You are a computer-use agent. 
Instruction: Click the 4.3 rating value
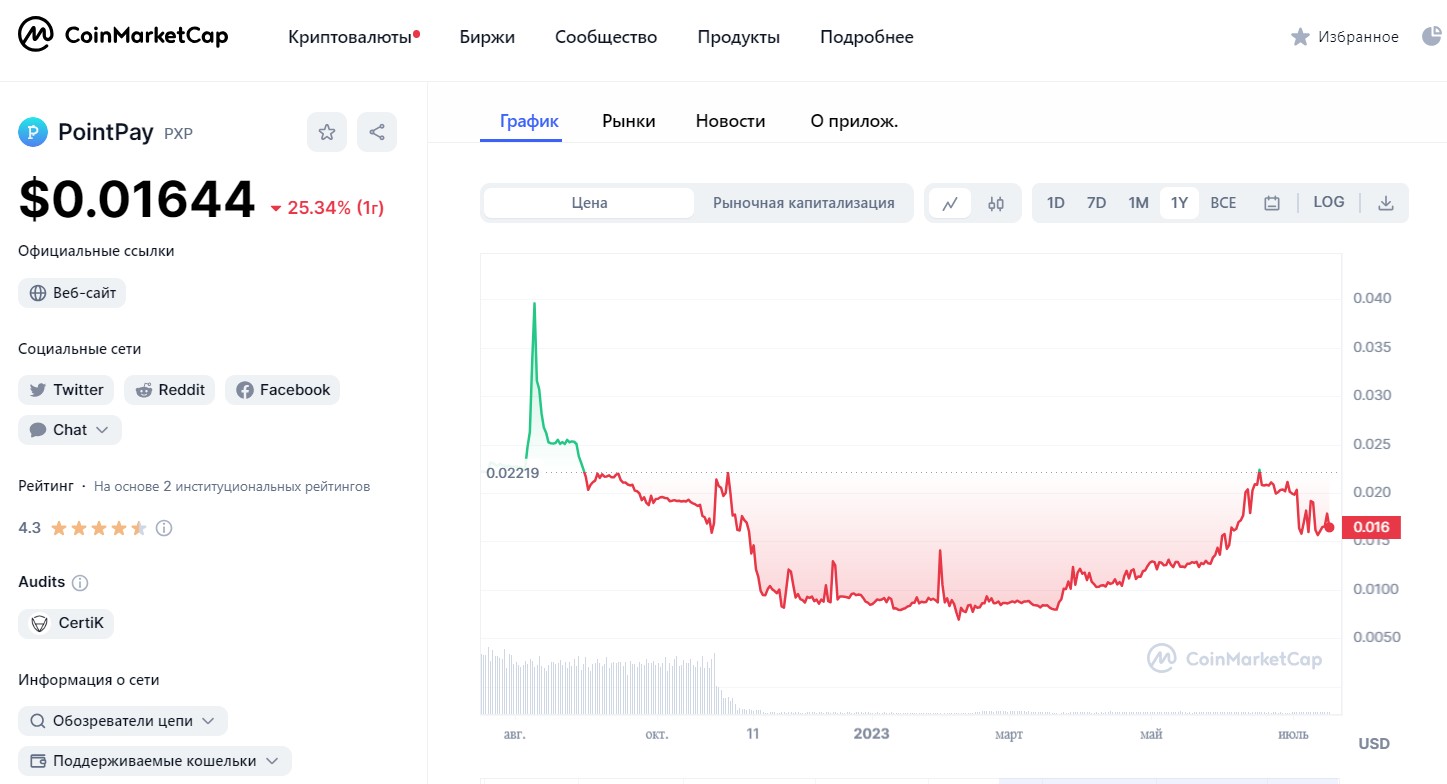29,528
